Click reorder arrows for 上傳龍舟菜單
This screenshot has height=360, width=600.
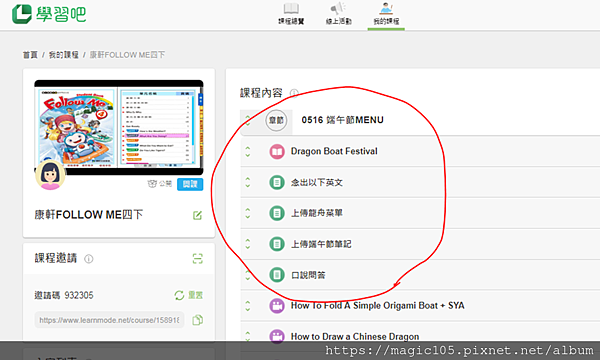click(x=248, y=213)
